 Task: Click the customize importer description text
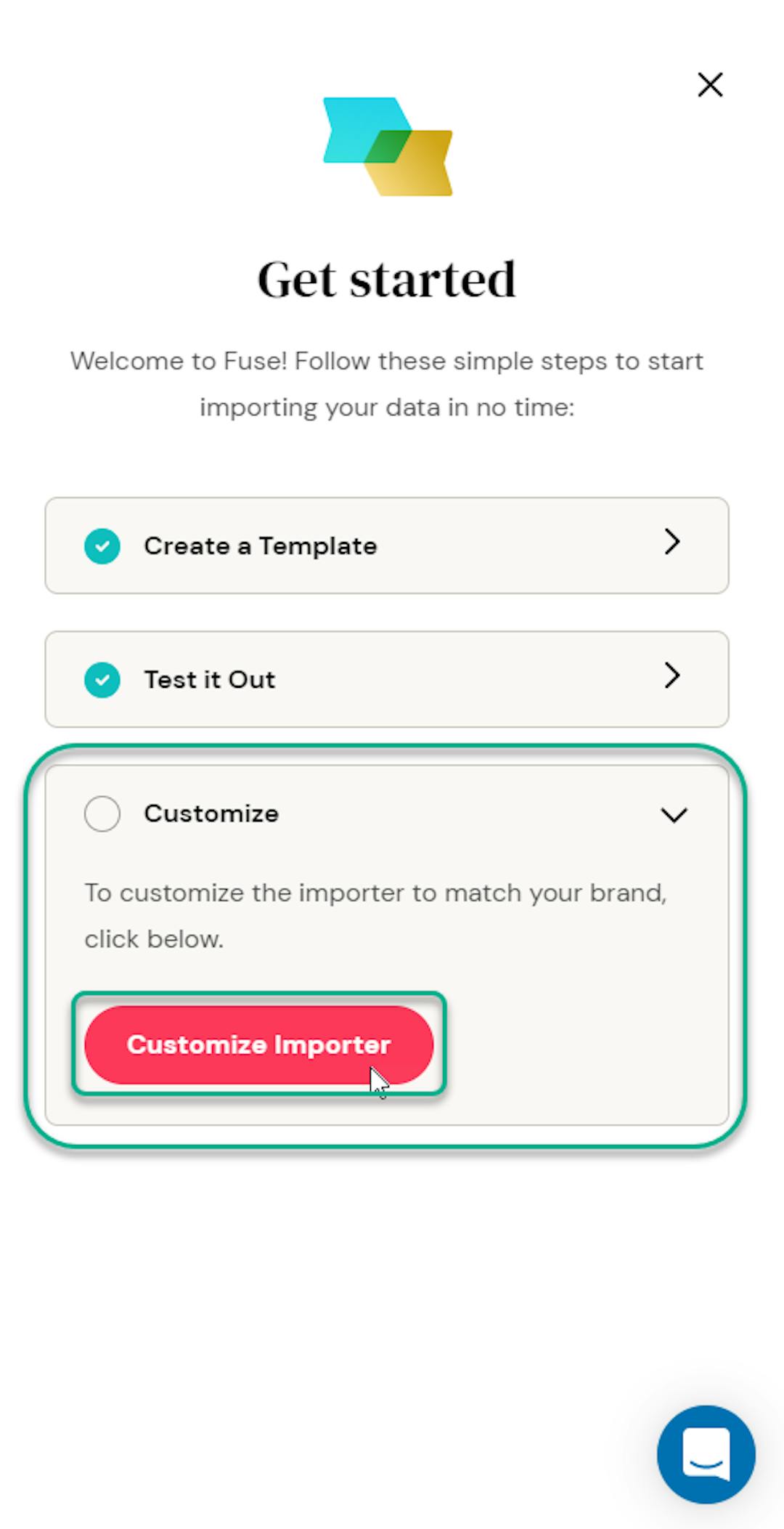(x=375, y=893)
